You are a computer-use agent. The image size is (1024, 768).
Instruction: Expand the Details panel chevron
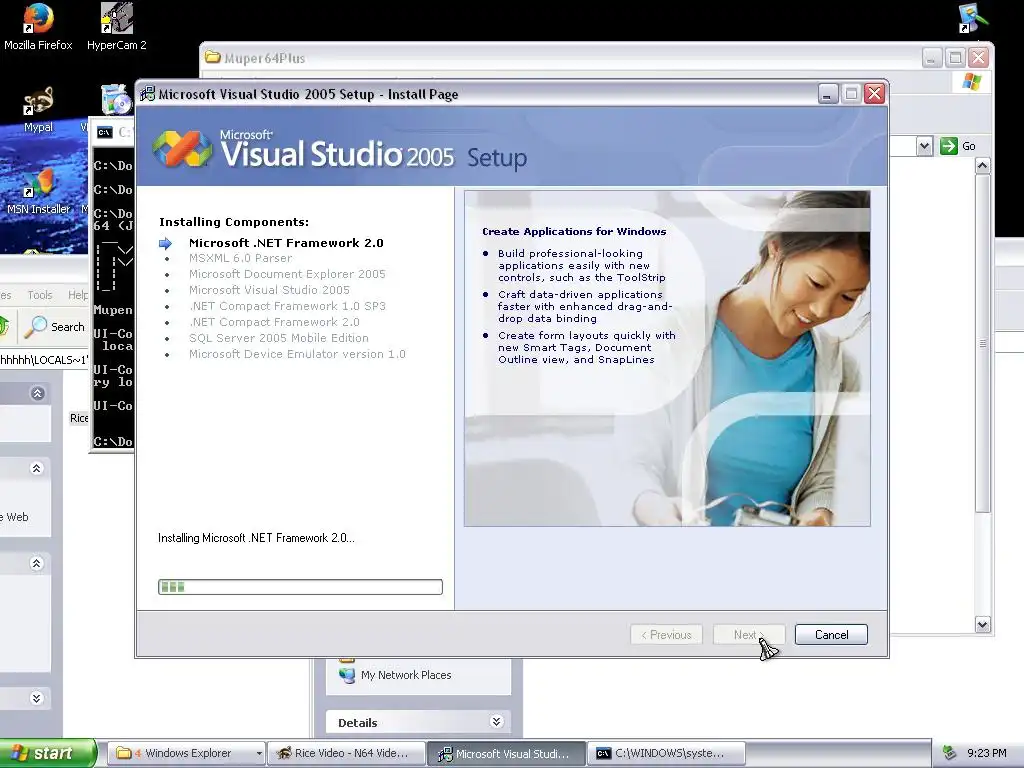[496, 722]
